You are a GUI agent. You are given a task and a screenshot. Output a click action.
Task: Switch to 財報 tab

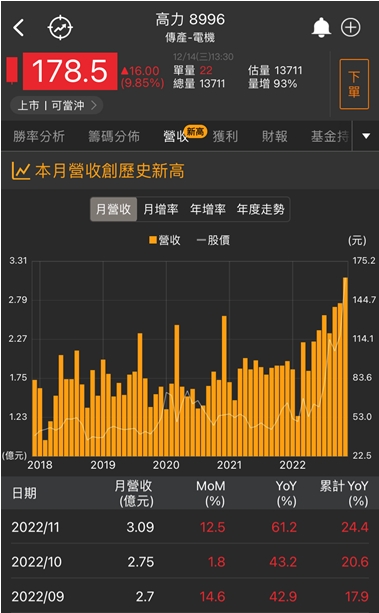(x=275, y=136)
